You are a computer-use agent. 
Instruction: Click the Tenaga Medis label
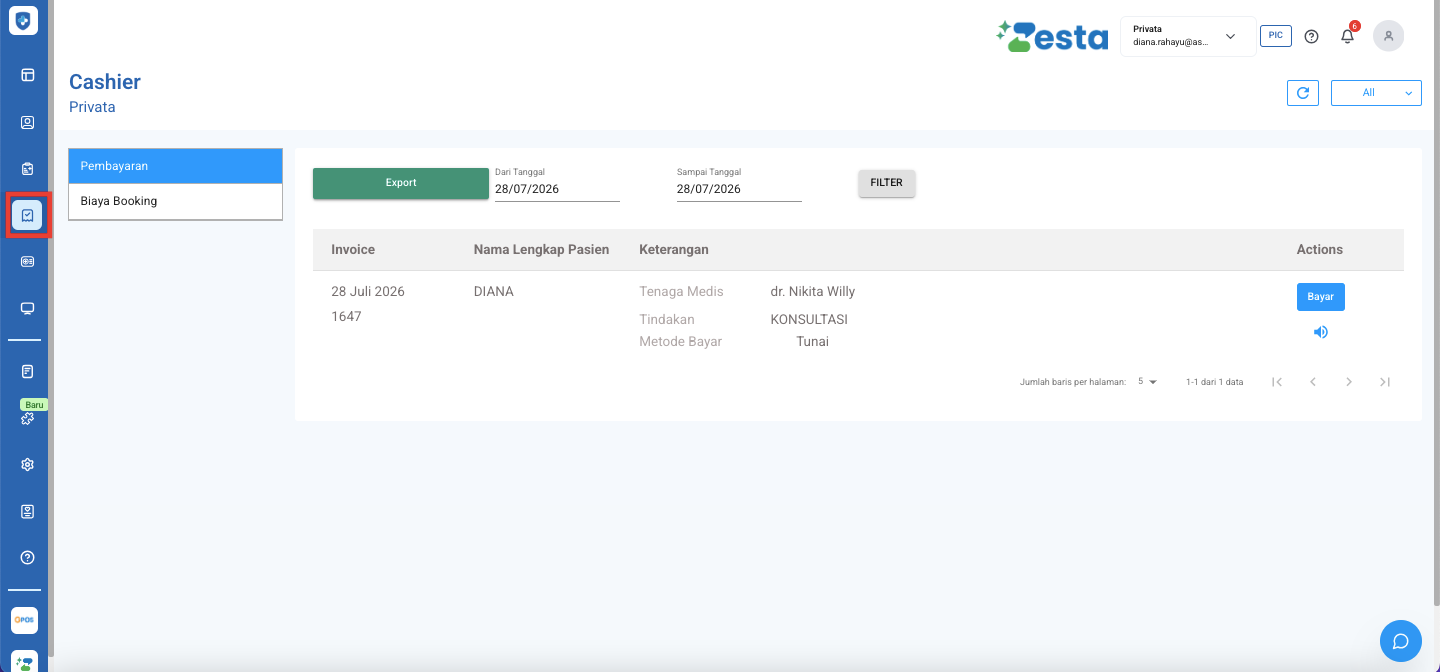pyautogui.click(x=681, y=292)
